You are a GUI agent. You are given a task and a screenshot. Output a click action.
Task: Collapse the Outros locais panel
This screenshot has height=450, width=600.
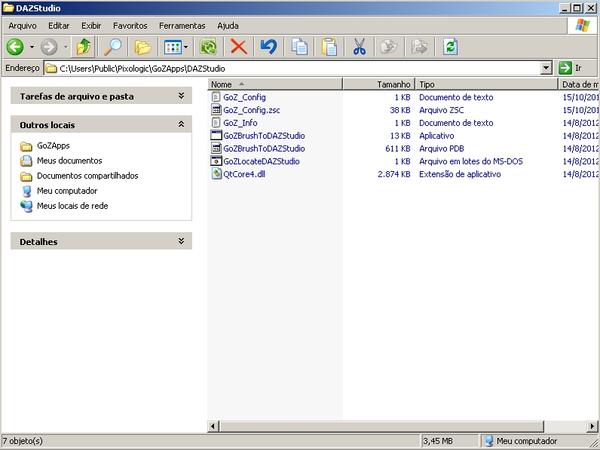(x=181, y=124)
